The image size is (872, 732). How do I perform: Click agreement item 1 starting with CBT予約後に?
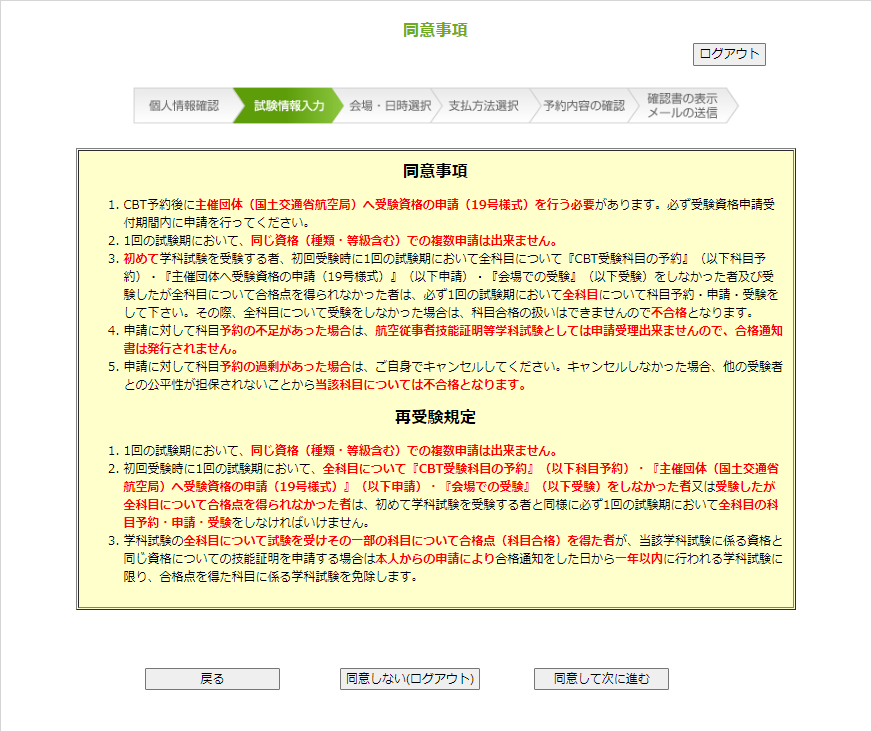pyautogui.click(x=449, y=214)
